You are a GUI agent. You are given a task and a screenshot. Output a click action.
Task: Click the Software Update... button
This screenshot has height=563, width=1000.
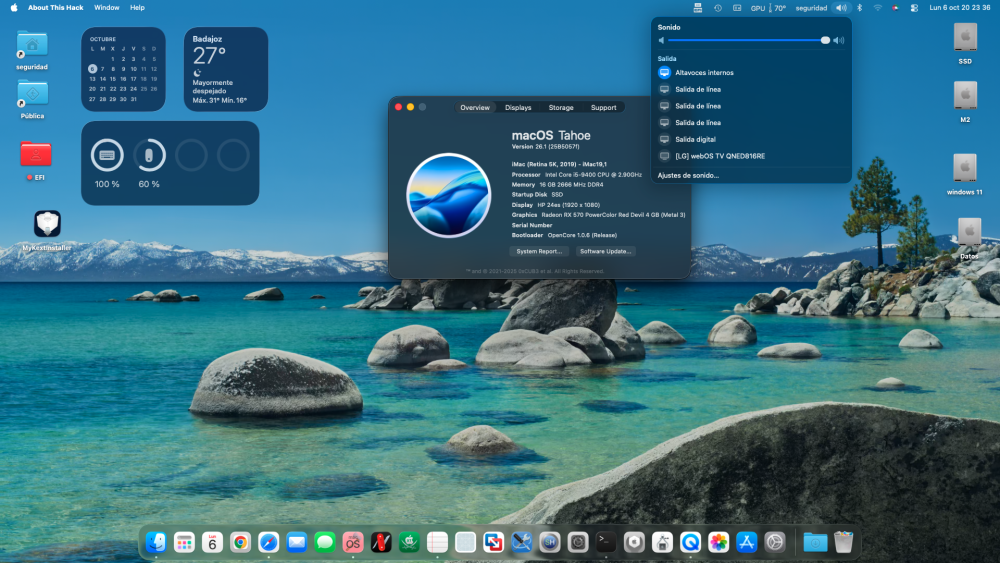coord(606,251)
